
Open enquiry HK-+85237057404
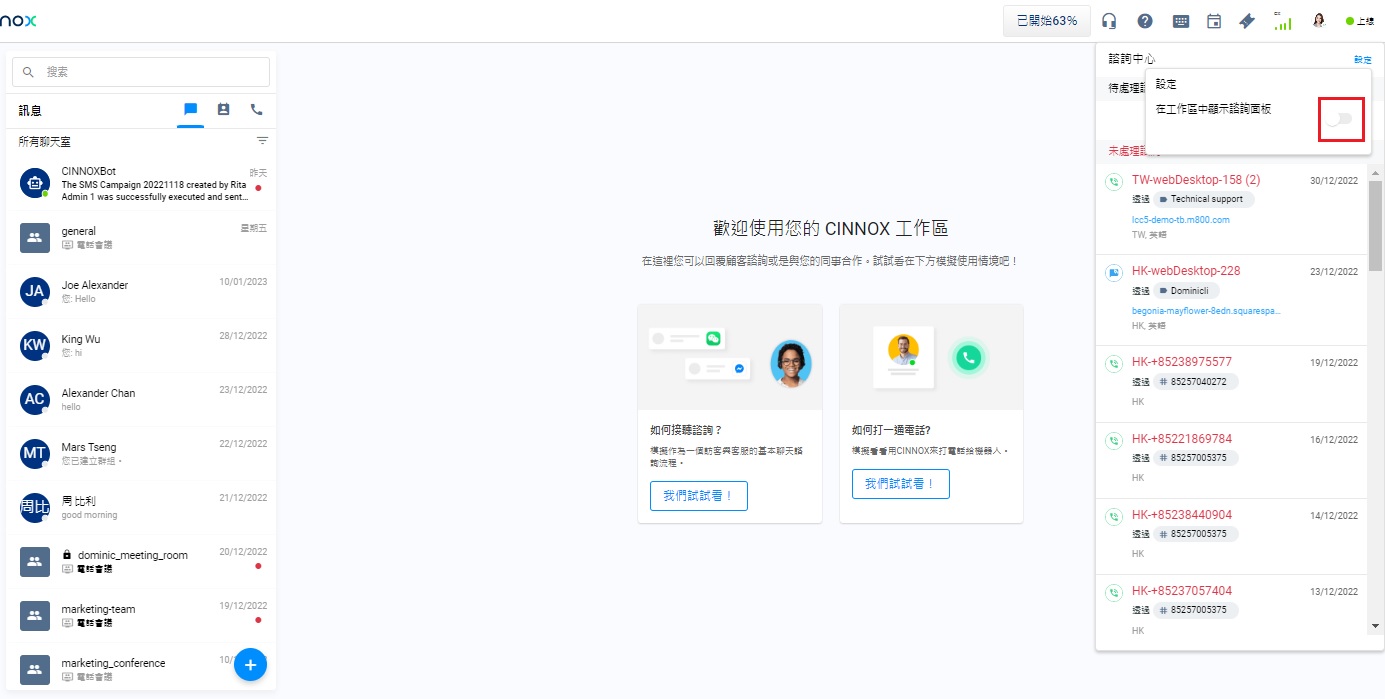click(1182, 591)
